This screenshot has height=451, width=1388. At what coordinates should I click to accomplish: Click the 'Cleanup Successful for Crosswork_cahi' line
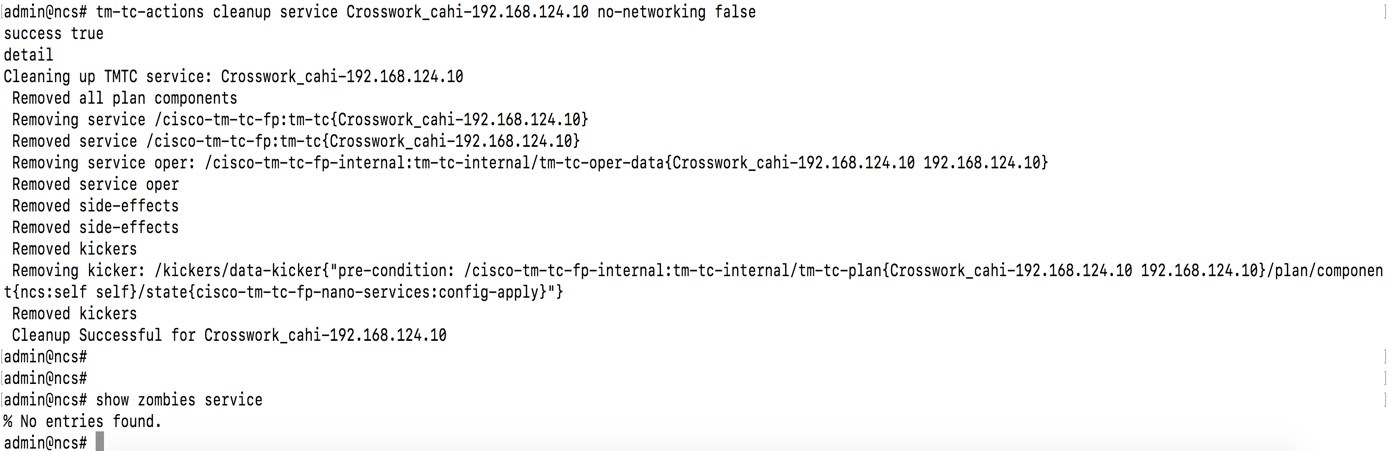(229, 335)
